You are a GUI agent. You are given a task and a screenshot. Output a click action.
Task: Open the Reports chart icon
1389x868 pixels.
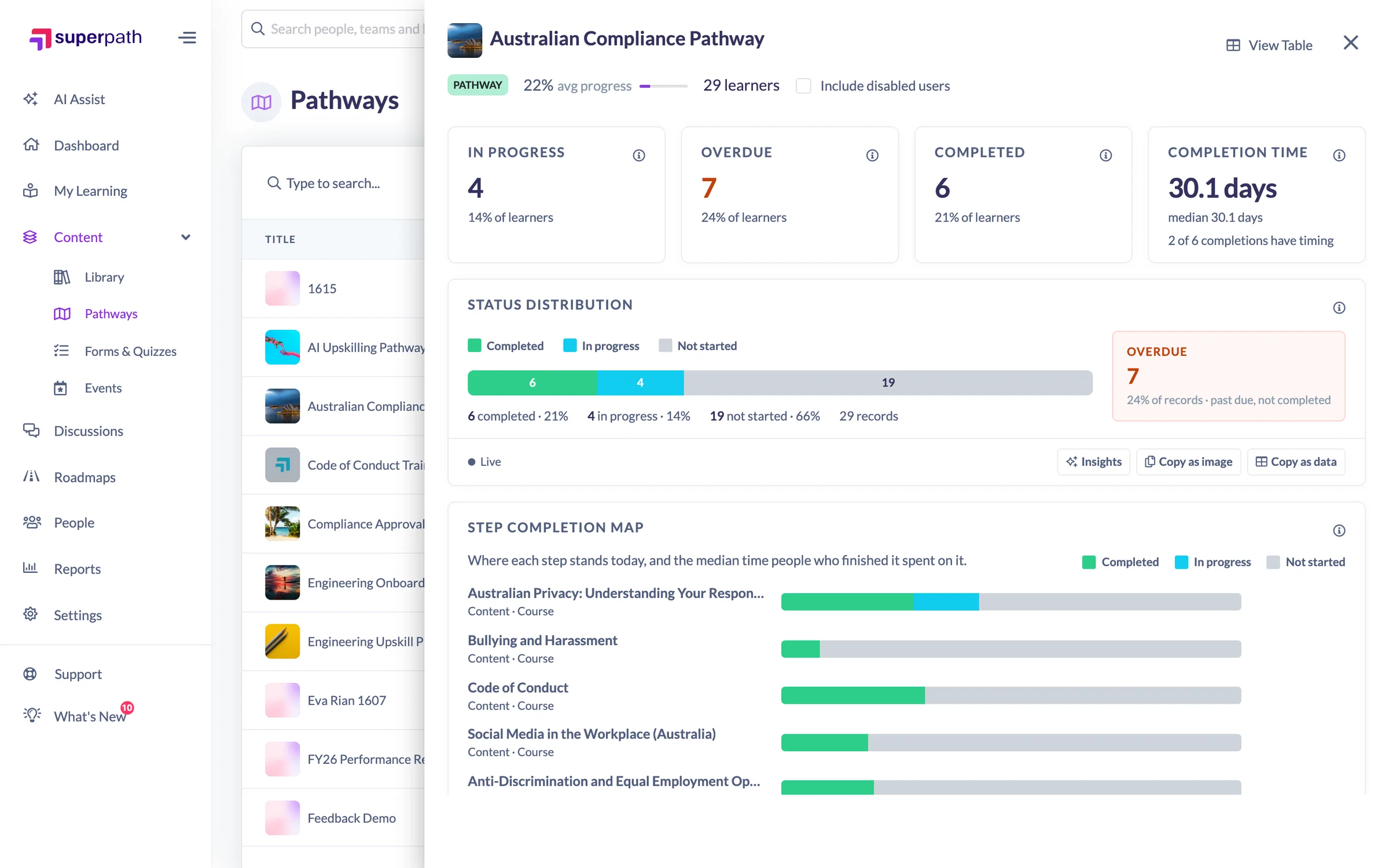[x=31, y=568]
